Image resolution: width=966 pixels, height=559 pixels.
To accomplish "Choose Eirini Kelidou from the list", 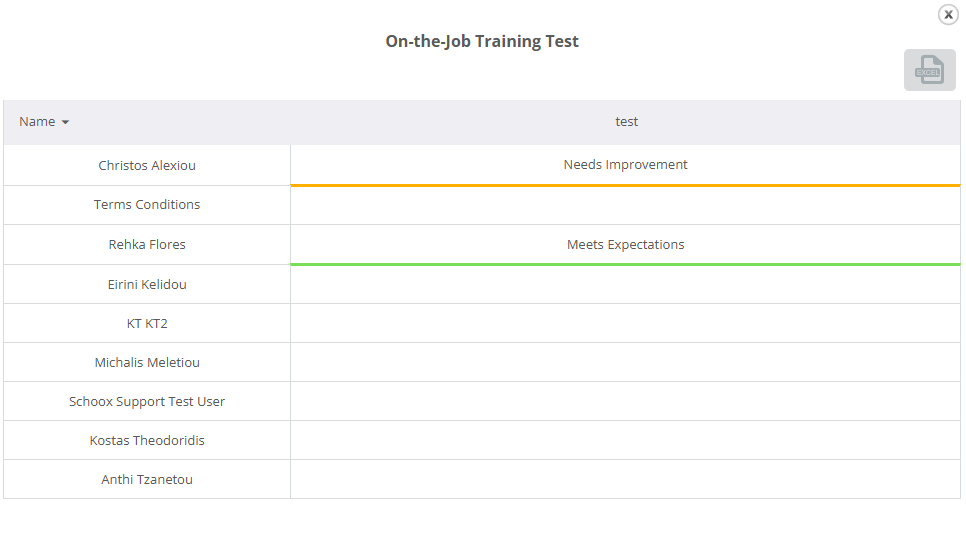I will pos(147,285).
